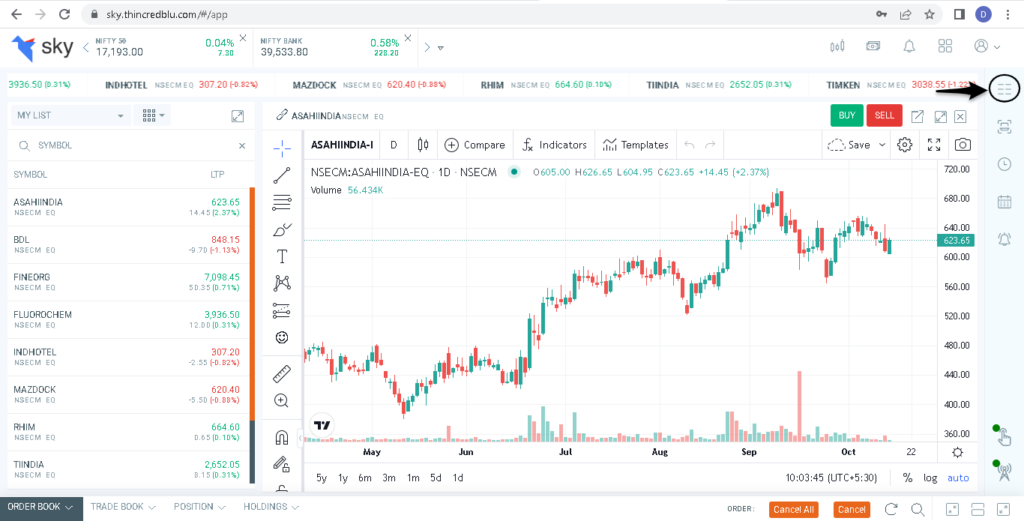Toggle auto scale on chart

958,478
